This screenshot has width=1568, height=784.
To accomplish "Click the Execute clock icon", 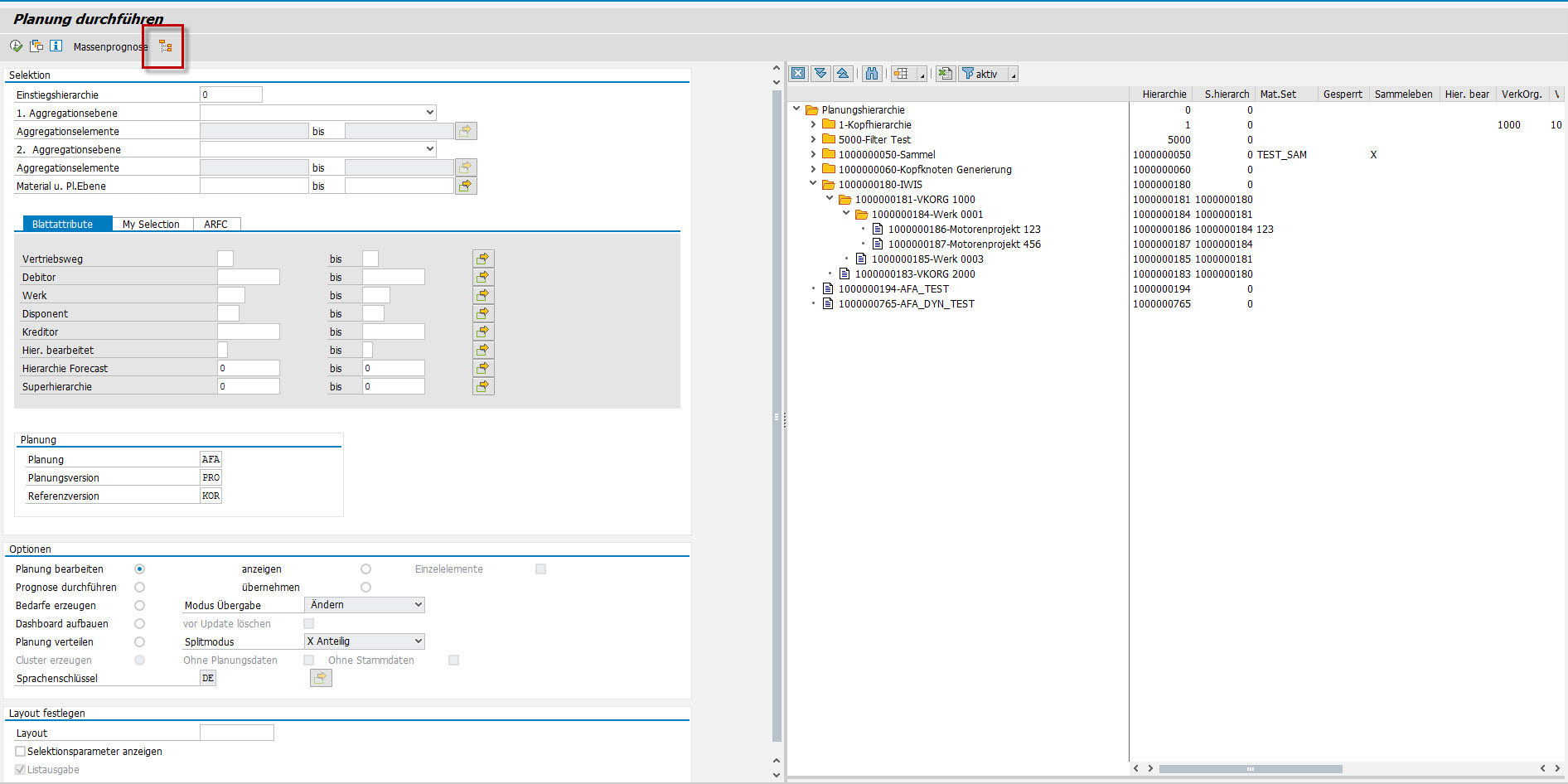I will (x=16, y=46).
